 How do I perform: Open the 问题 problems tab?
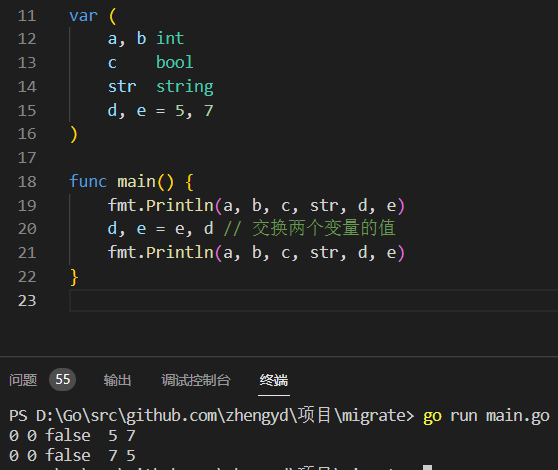23,380
